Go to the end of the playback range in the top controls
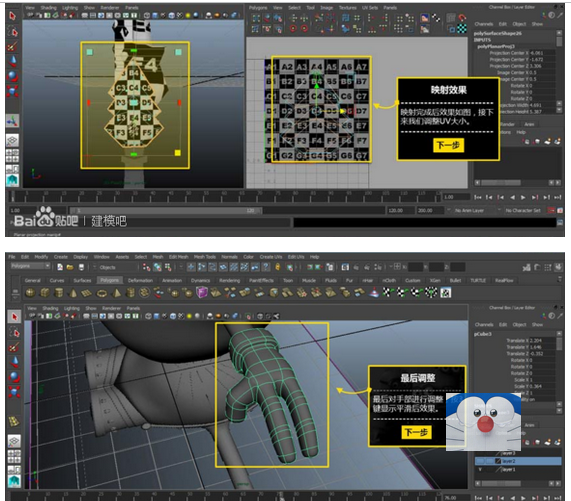This screenshot has width=571, height=501. click(558, 197)
